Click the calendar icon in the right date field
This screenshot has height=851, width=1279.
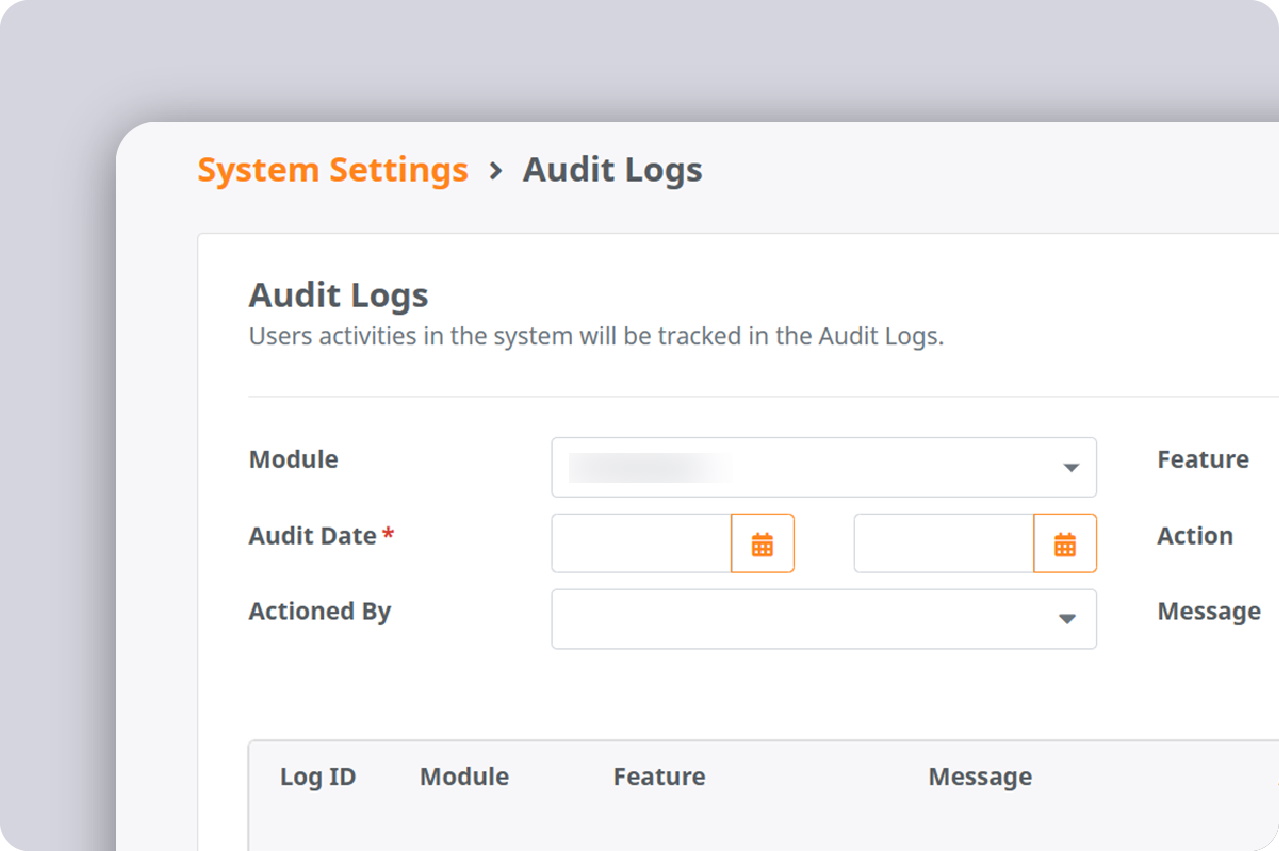pos(1065,543)
